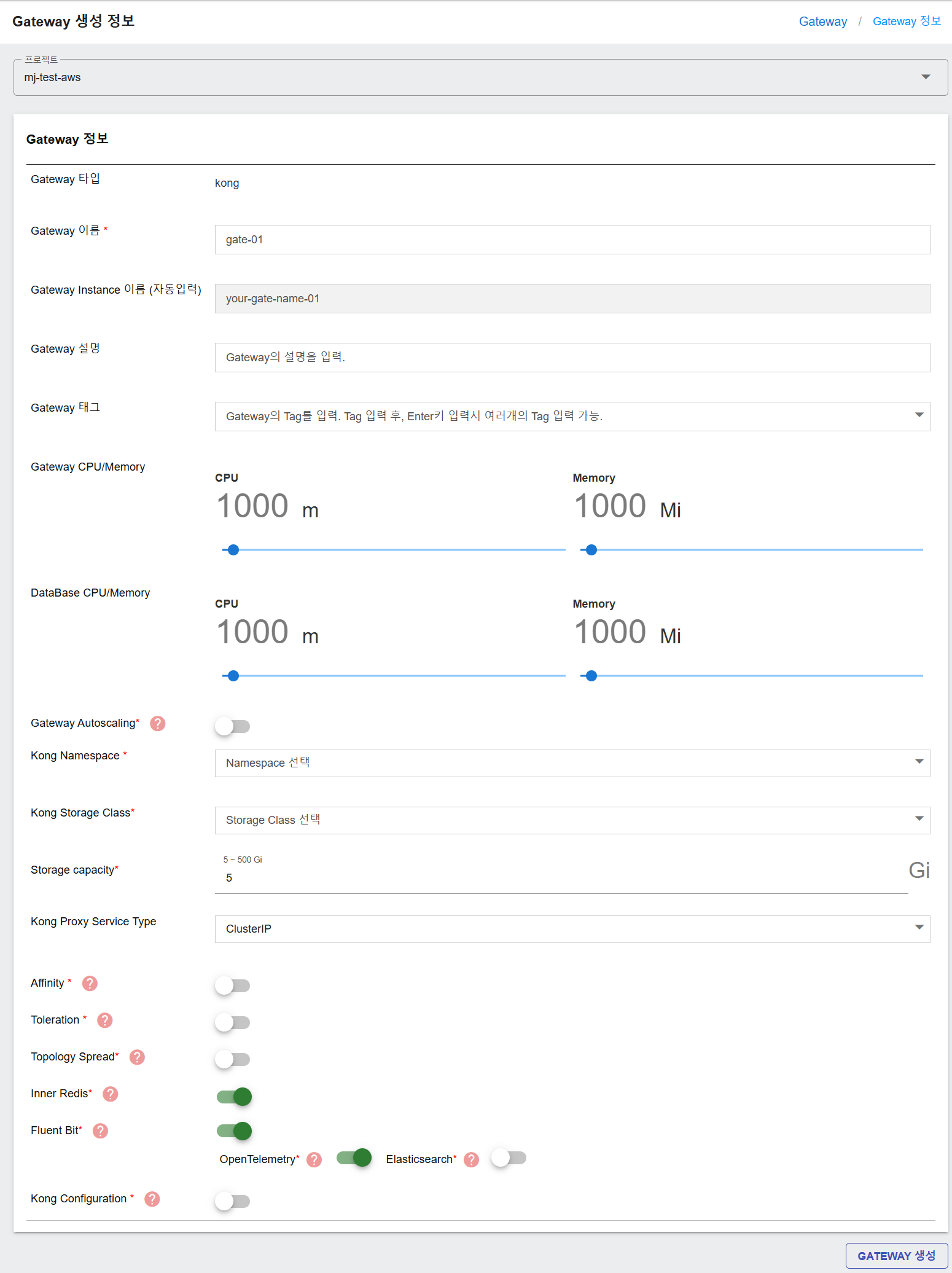952x1273 pixels.
Task: Adjust the Gateway CPU slider handle
Action: click(233, 550)
